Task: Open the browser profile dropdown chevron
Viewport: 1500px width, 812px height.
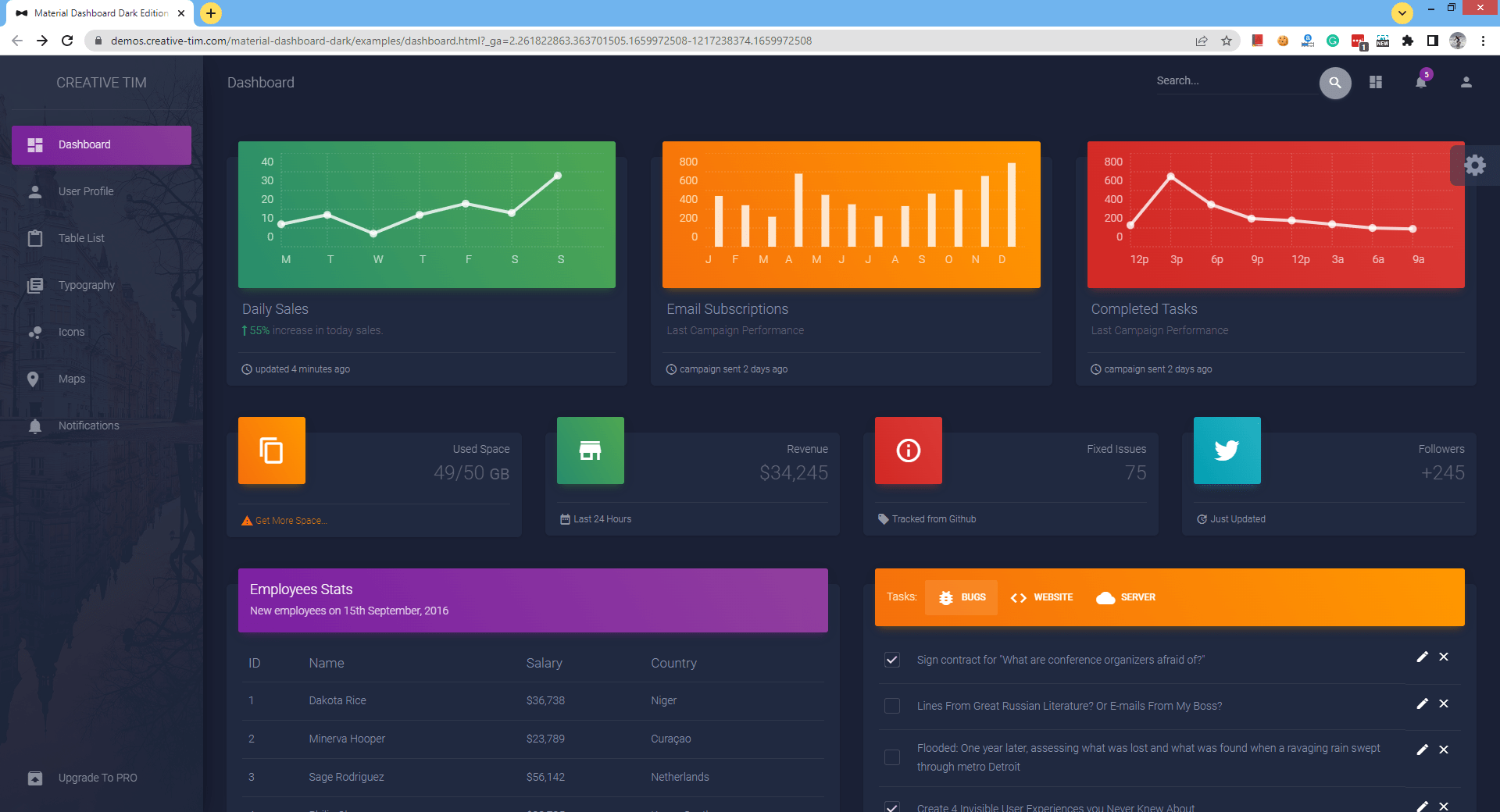Action: tap(1402, 13)
